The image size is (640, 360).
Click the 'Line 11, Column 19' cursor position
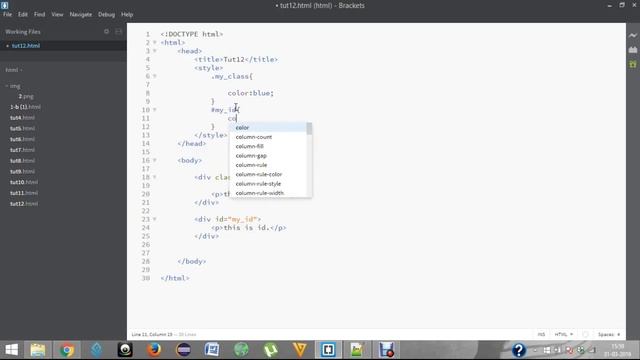tap(152, 334)
